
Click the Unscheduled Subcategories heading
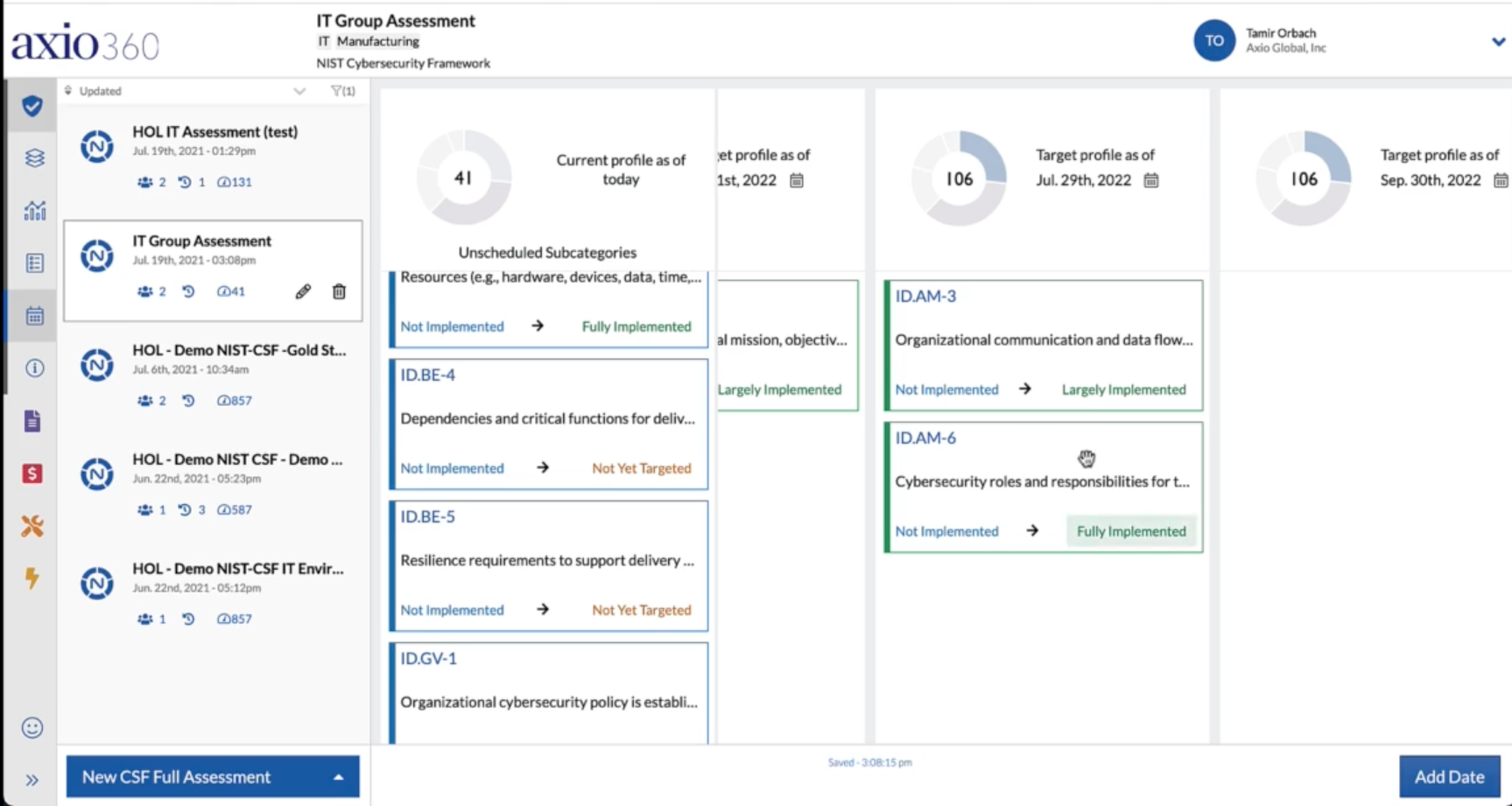click(x=547, y=253)
